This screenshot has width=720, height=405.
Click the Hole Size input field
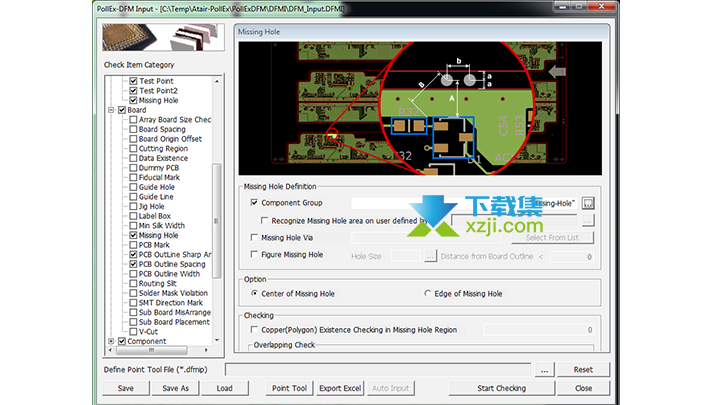405,256
